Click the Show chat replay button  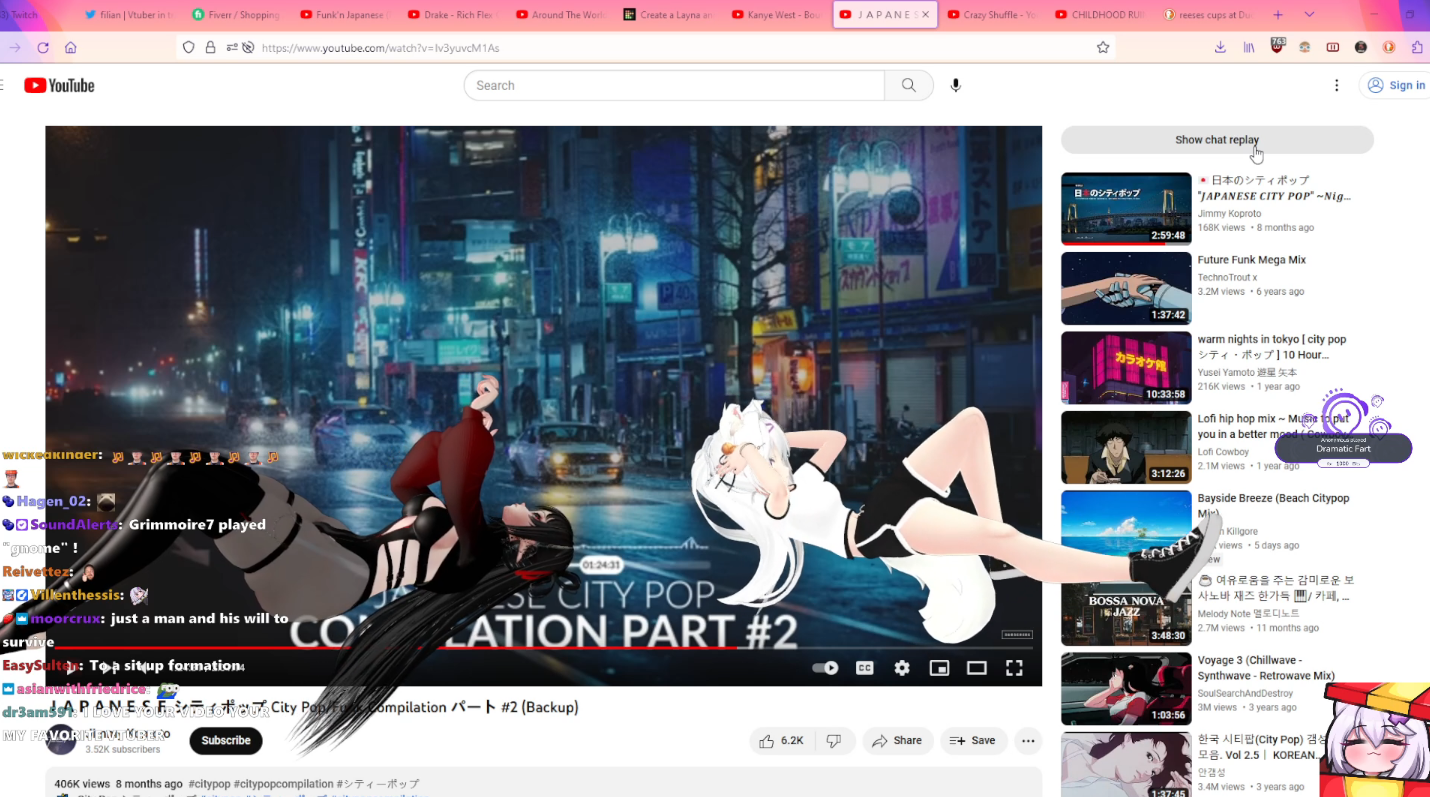pyautogui.click(x=1217, y=140)
